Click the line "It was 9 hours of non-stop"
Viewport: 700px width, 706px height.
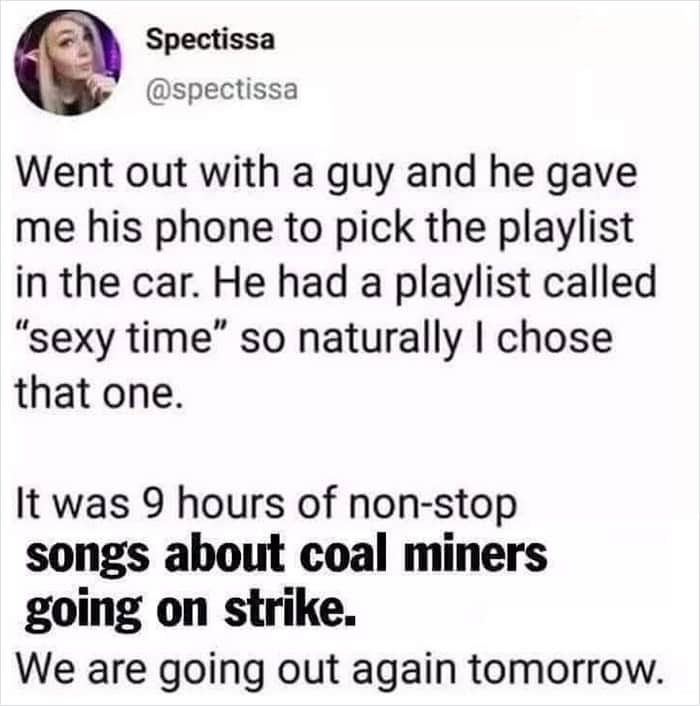coord(267,502)
